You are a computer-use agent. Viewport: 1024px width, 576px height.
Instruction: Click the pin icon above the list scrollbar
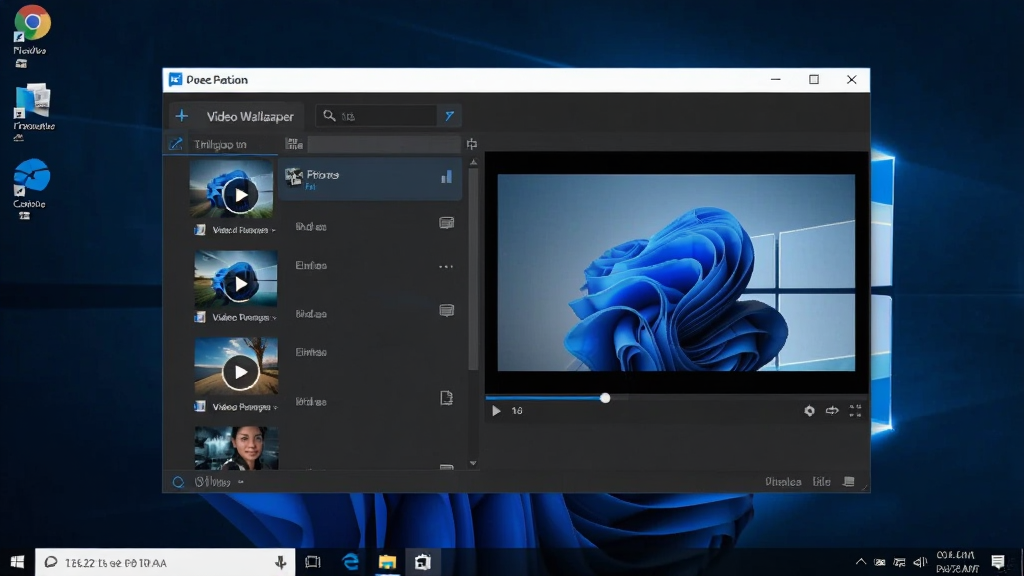coord(472,144)
